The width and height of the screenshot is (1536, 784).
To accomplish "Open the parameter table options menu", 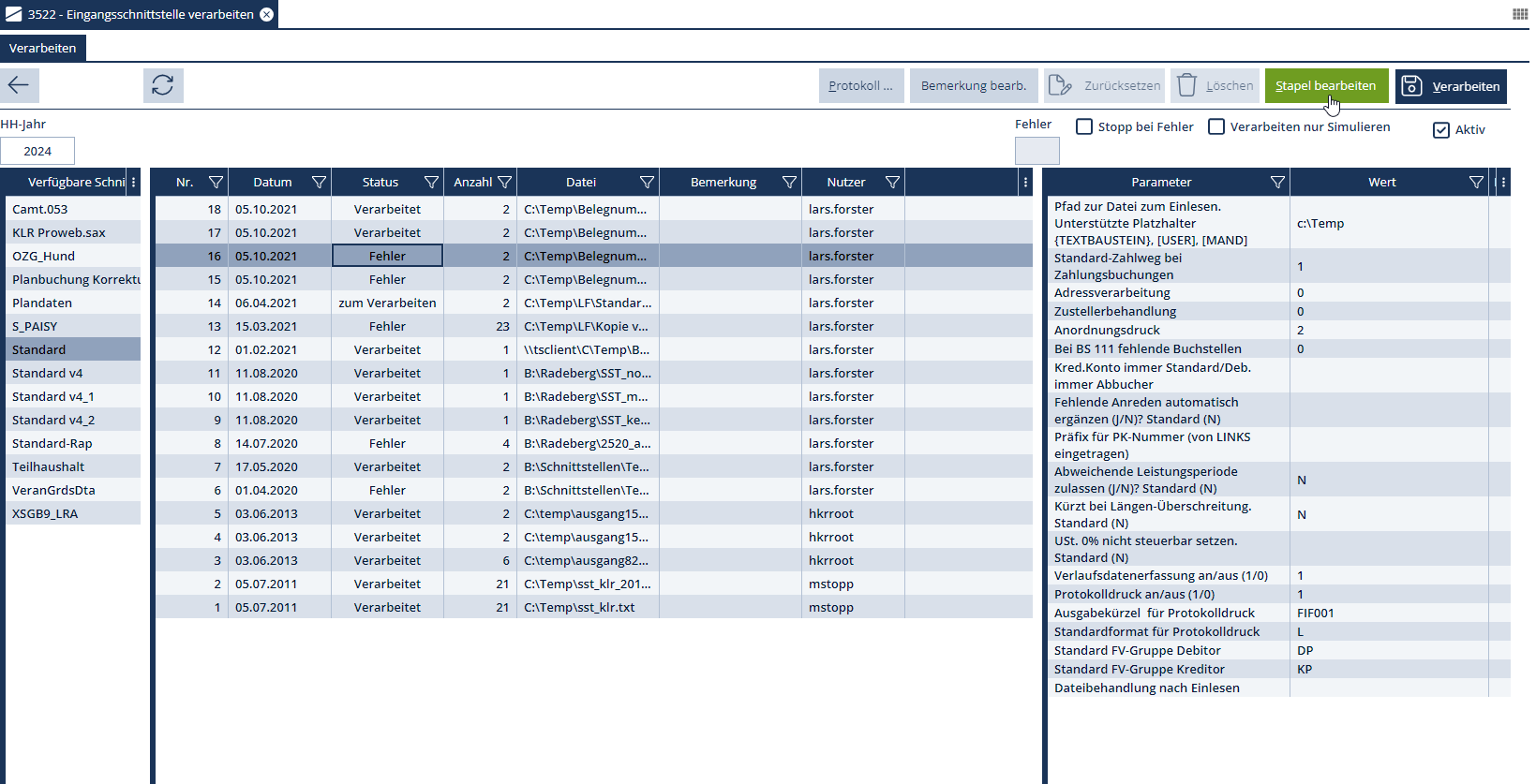I will (x=1503, y=183).
